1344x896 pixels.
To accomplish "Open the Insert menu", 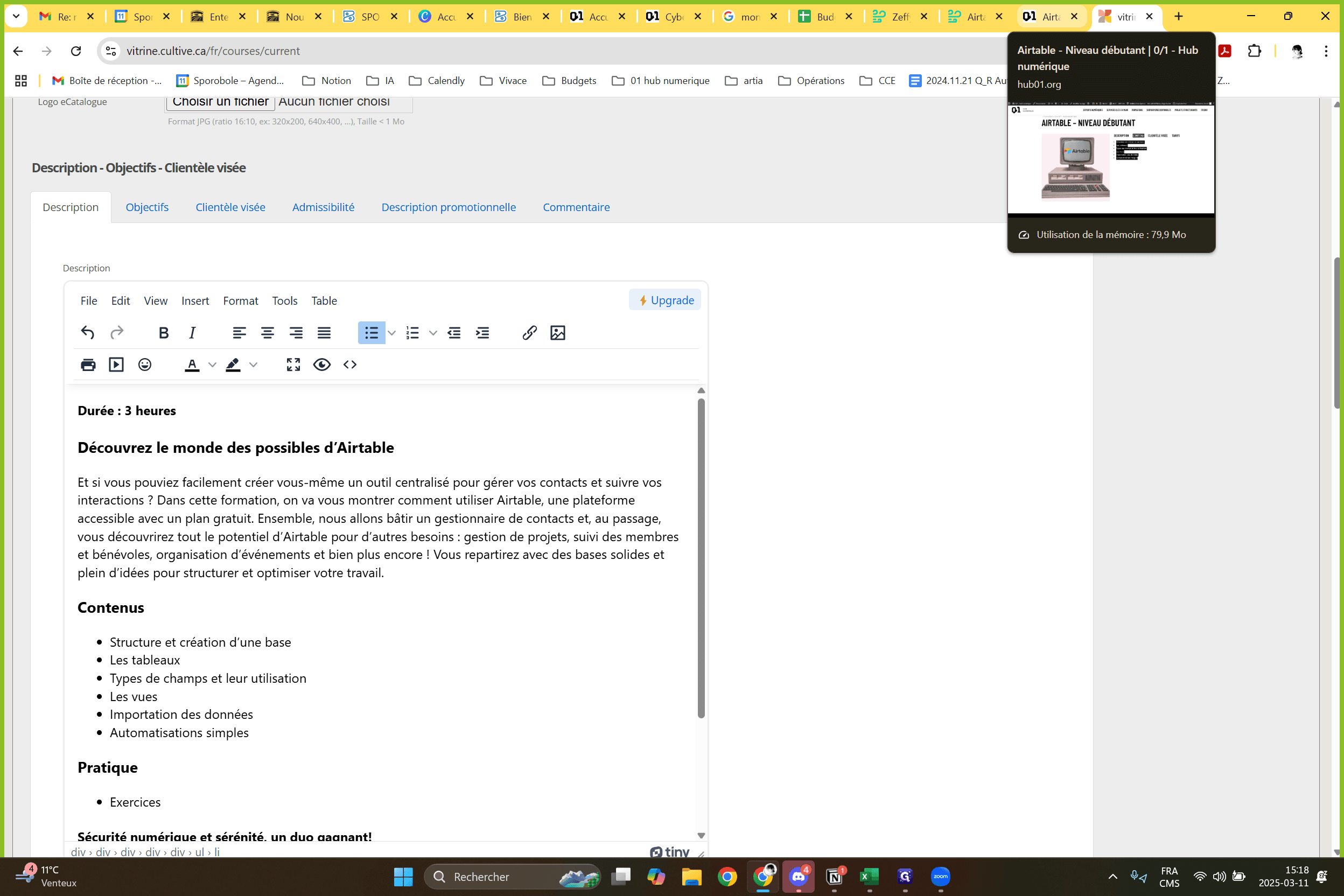I will 195,300.
